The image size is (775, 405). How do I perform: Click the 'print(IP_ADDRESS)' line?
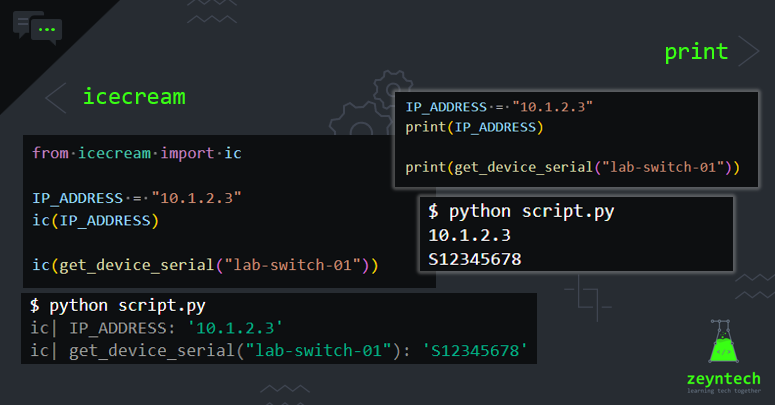tap(474, 127)
